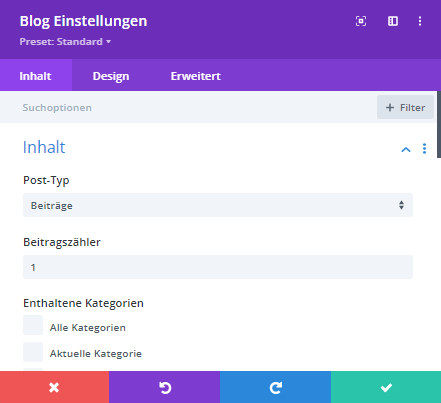Click the Inhalt section heading
Viewport: 441px width, 403px height.
point(44,147)
